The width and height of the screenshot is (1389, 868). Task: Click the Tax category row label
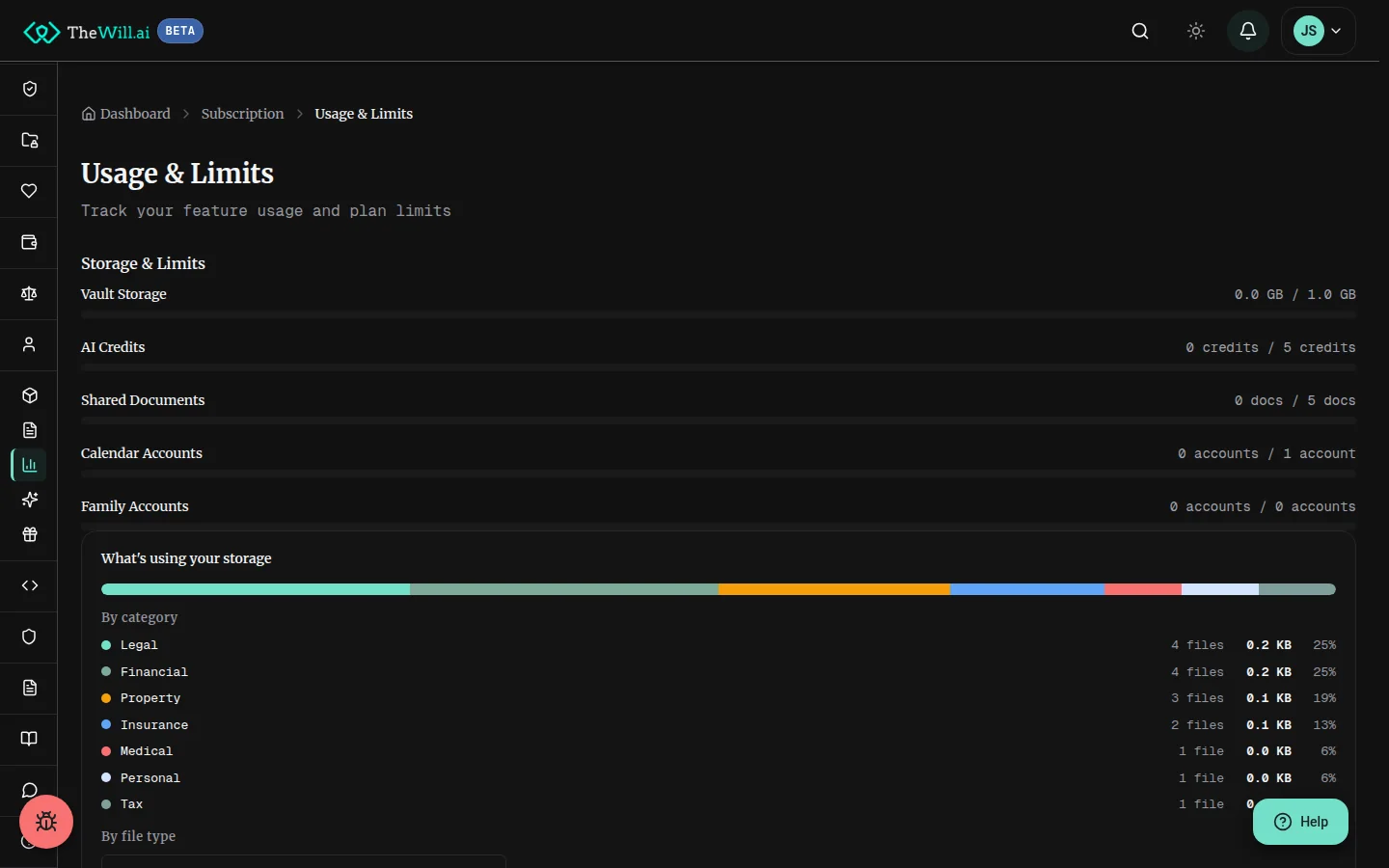[x=131, y=804]
